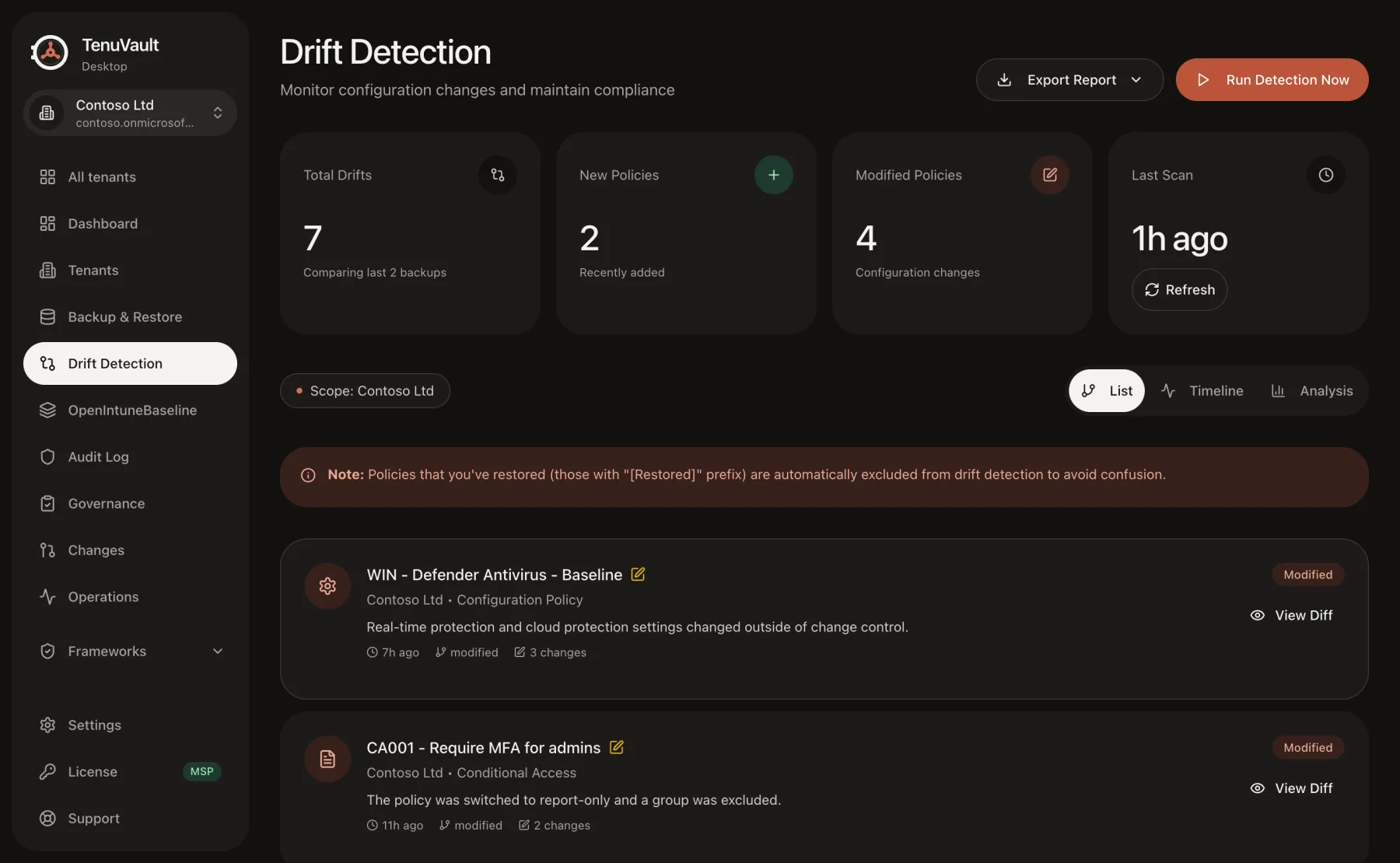The width and height of the screenshot is (1400, 863).
Task: Open the Export Report dropdown
Action: (1069, 79)
